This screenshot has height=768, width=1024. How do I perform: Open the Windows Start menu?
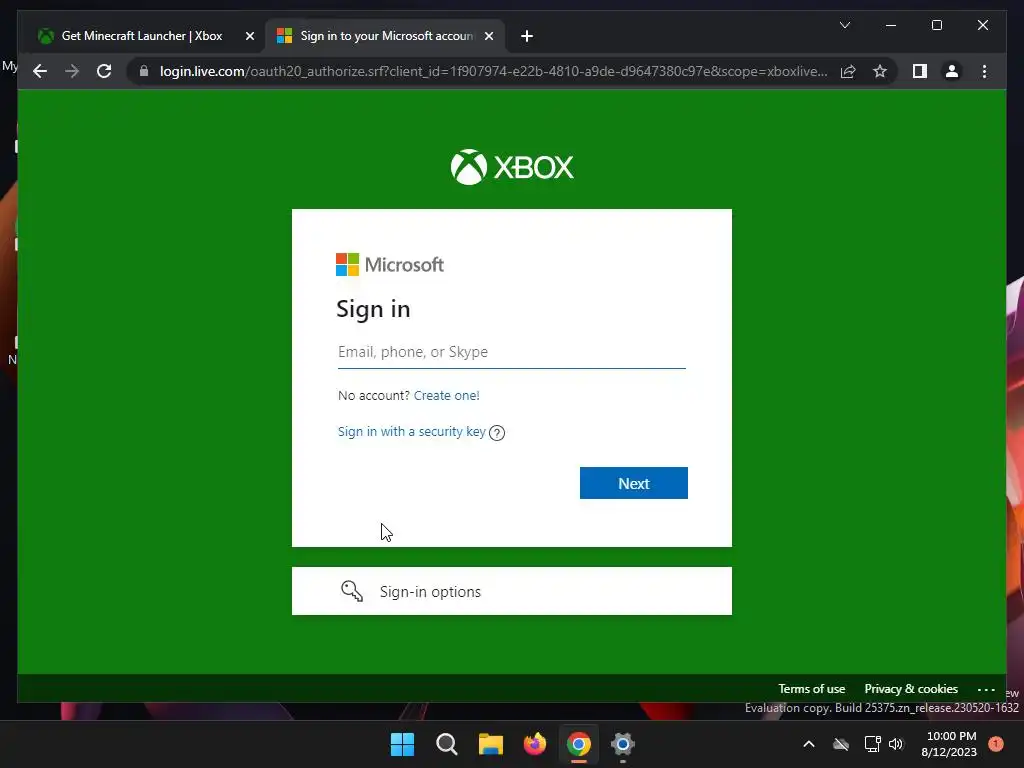point(402,744)
